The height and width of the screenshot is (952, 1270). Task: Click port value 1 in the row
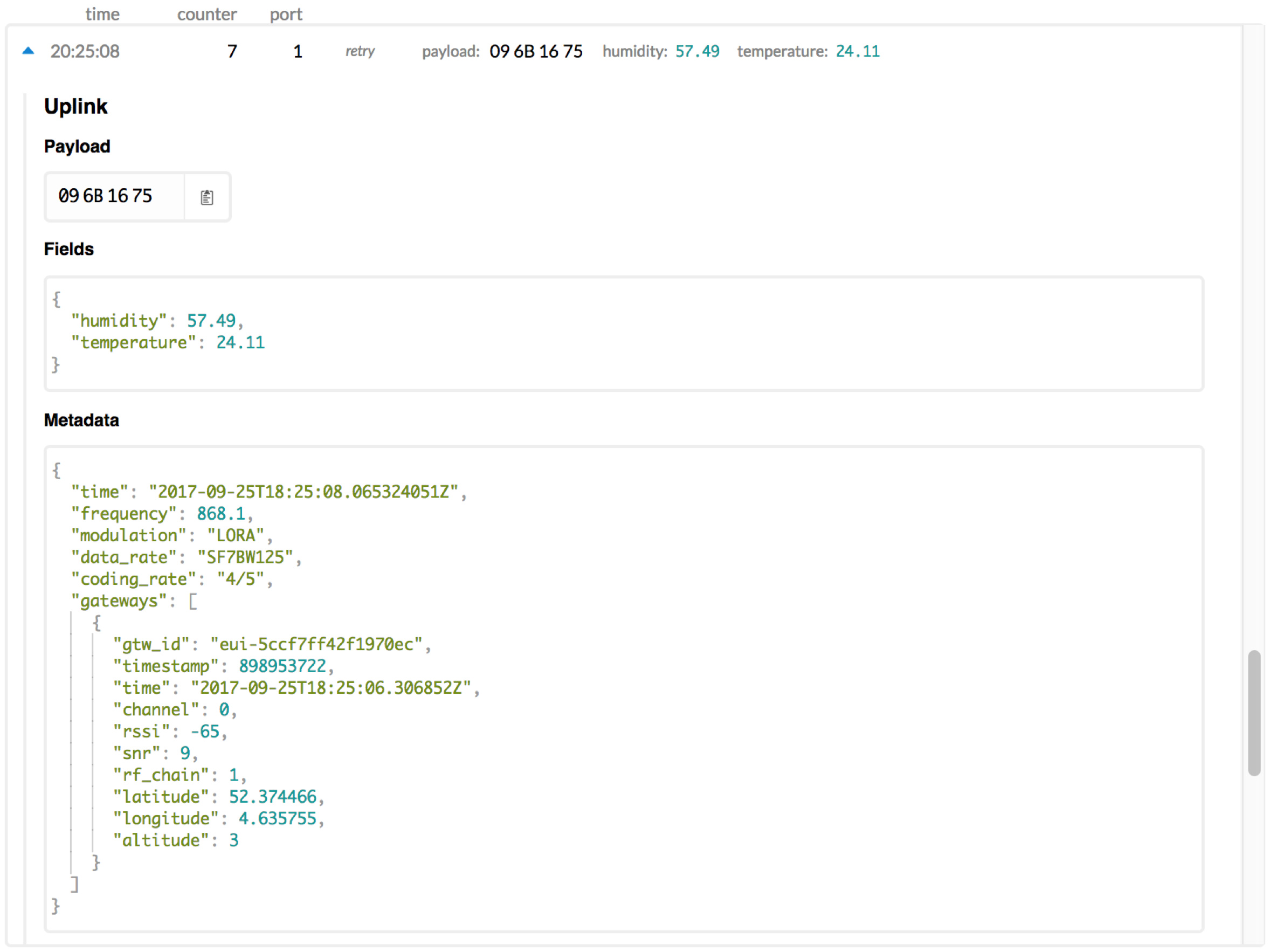pyautogui.click(x=298, y=51)
